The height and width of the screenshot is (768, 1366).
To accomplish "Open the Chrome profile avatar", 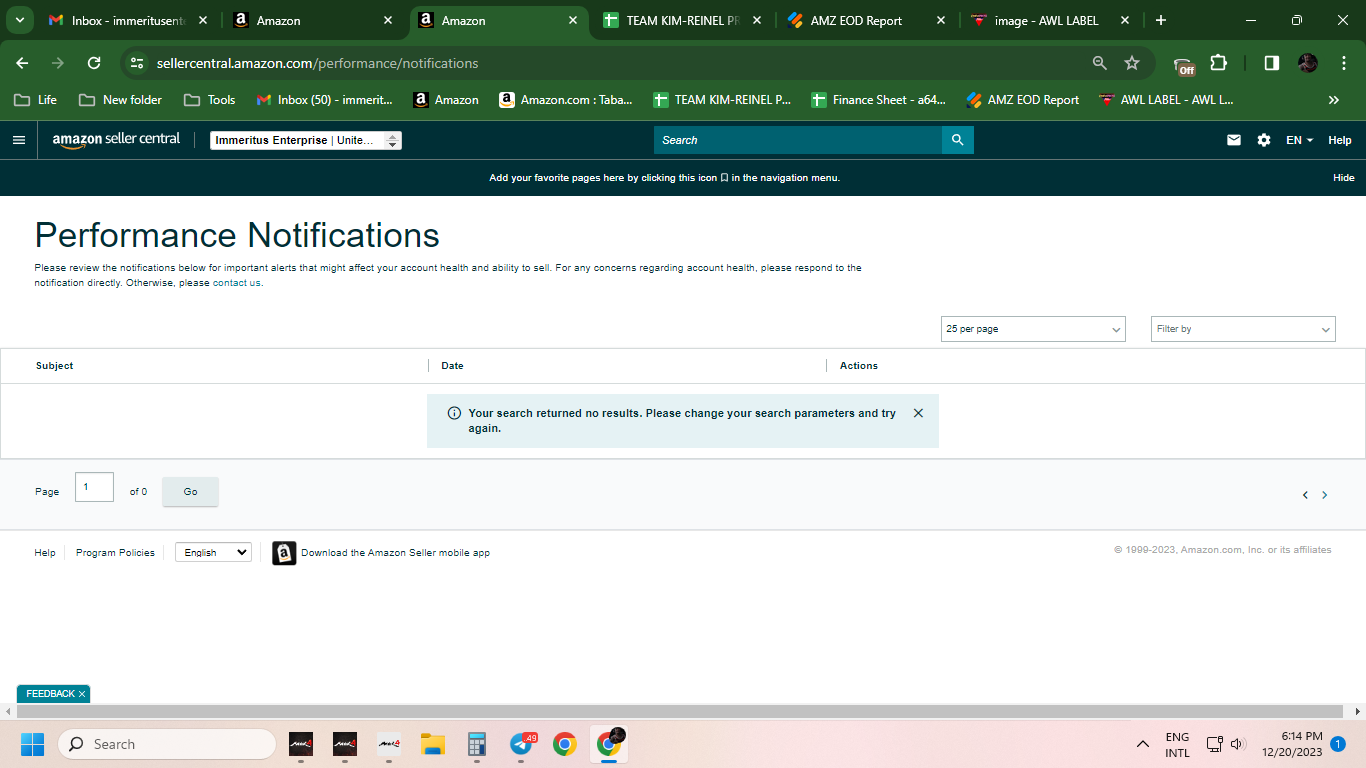I will pyautogui.click(x=1308, y=63).
